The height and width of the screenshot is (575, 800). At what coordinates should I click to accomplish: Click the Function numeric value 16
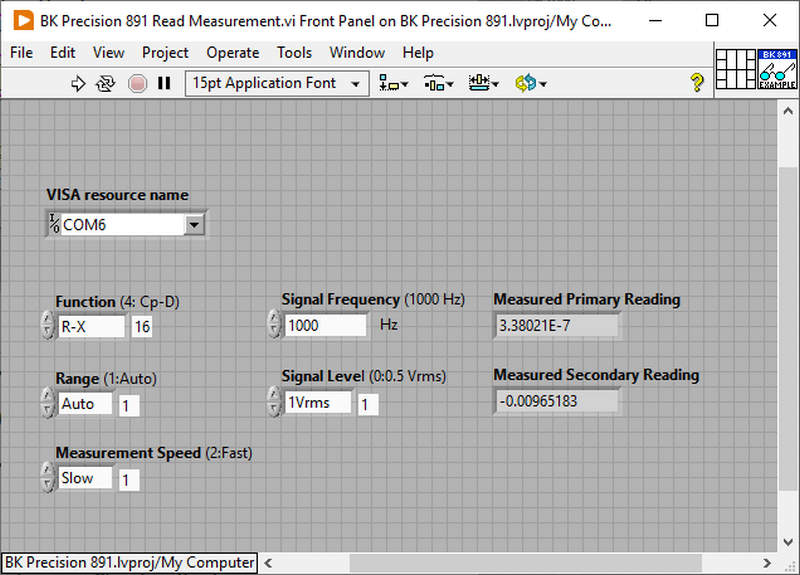pos(142,327)
